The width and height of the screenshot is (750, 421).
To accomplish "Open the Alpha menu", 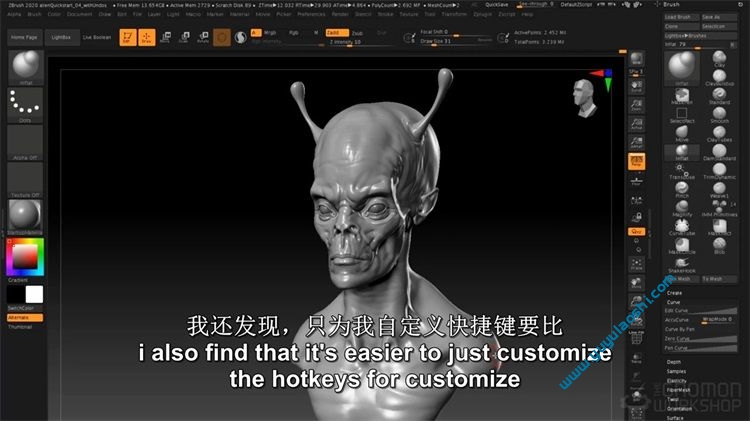I will (14, 14).
